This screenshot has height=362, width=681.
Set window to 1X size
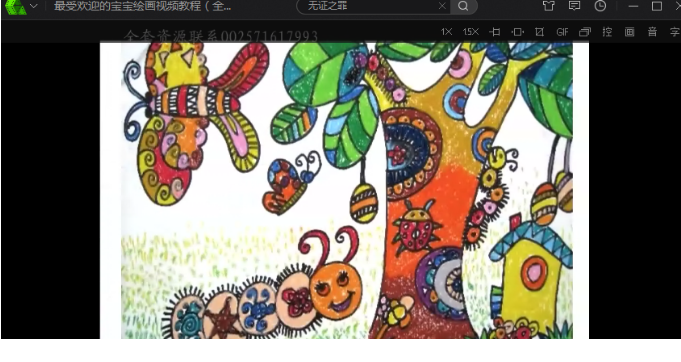click(x=446, y=32)
